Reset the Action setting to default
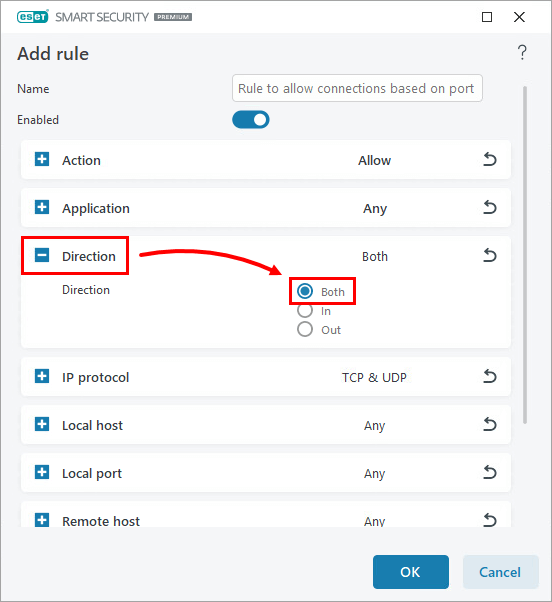The height and width of the screenshot is (602, 552). point(489,159)
